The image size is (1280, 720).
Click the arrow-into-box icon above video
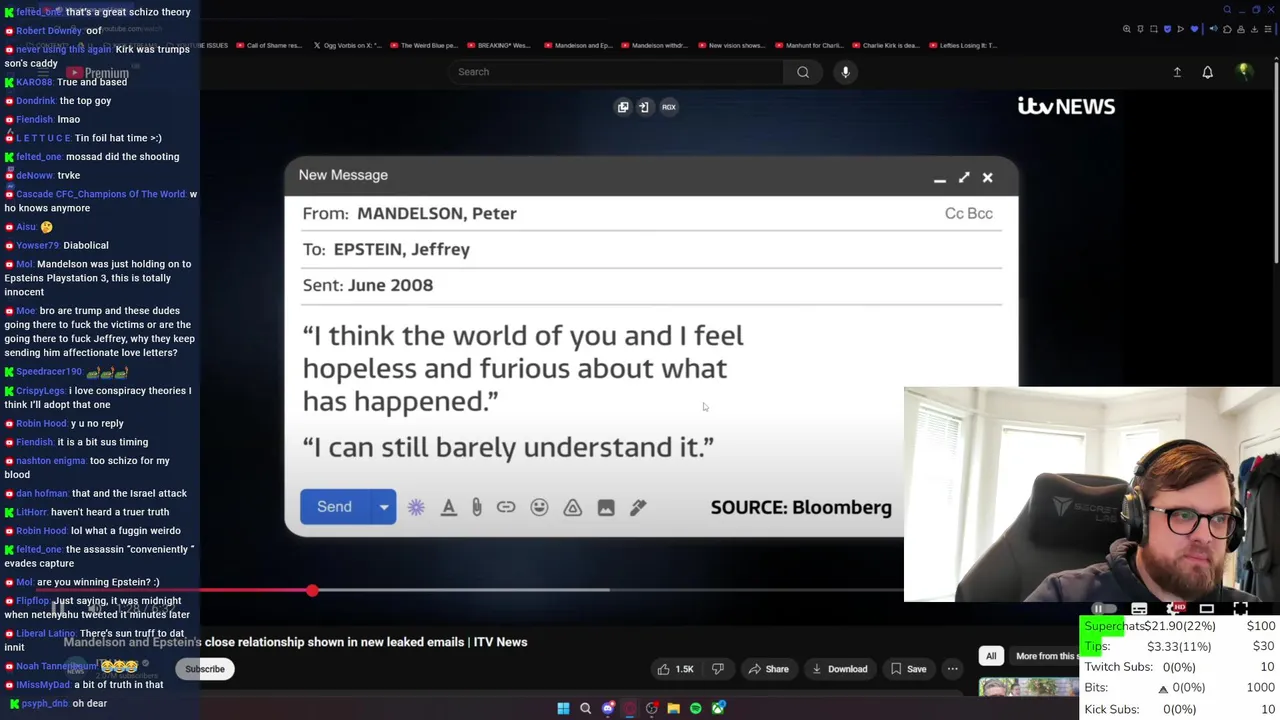pyautogui.click(x=644, y=107)
